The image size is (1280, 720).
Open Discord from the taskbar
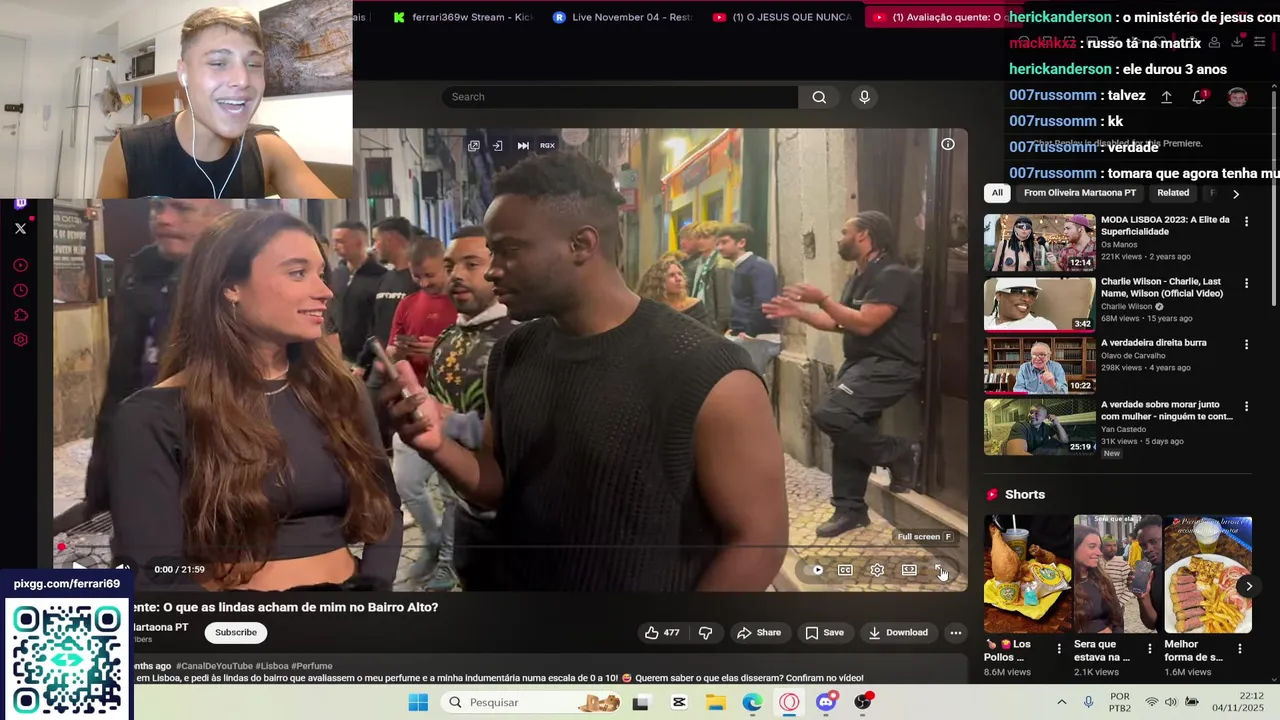click(826, 702)
